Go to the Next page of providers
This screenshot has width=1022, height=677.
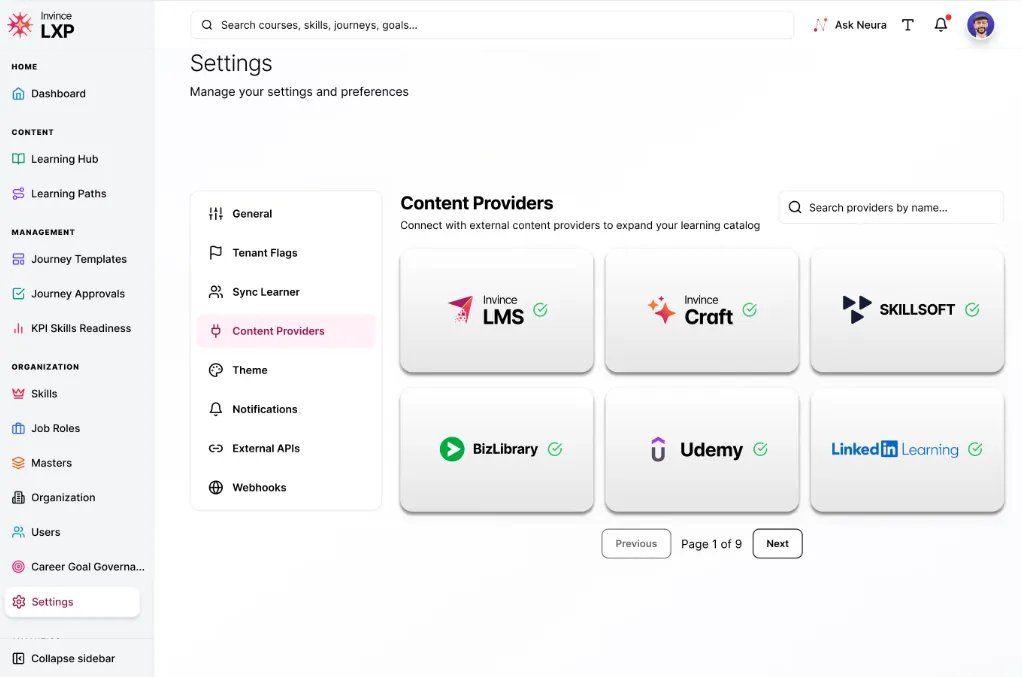(x=777, y=543)
